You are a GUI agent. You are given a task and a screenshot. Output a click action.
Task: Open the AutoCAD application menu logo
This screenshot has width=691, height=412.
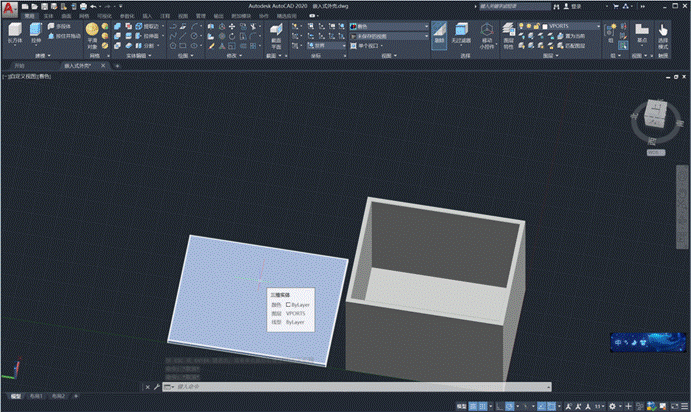[x=9, y=9]
